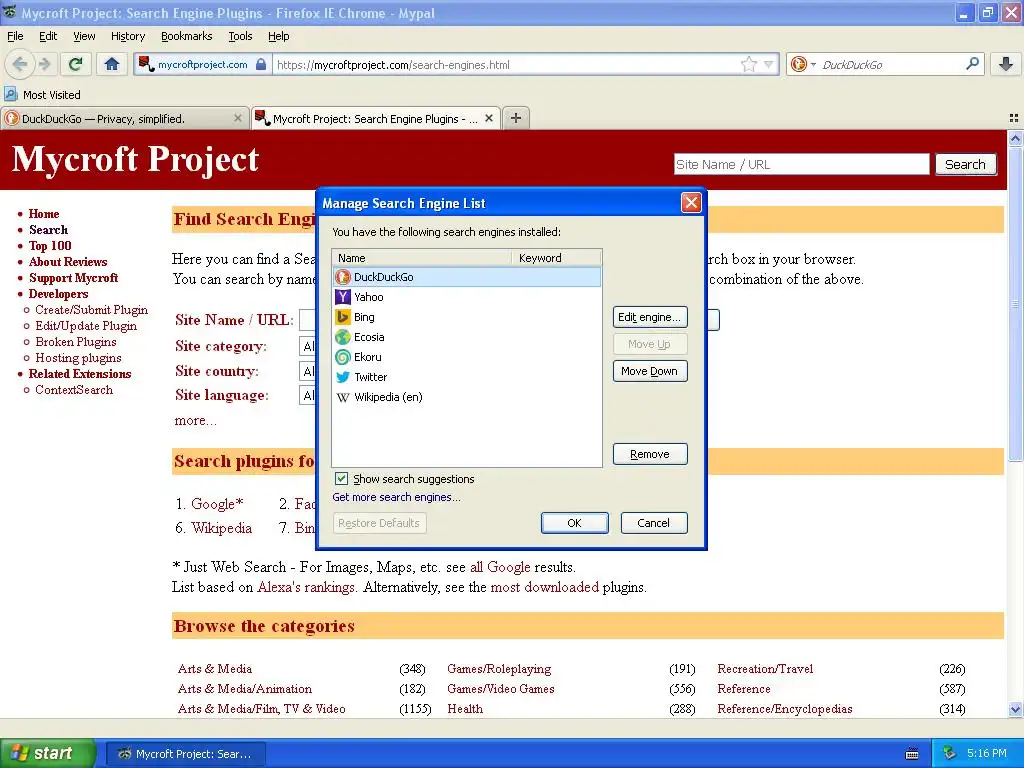Open the Games/Video Games category
This screenshot has width=1024, height=768.
pos(501,689)
